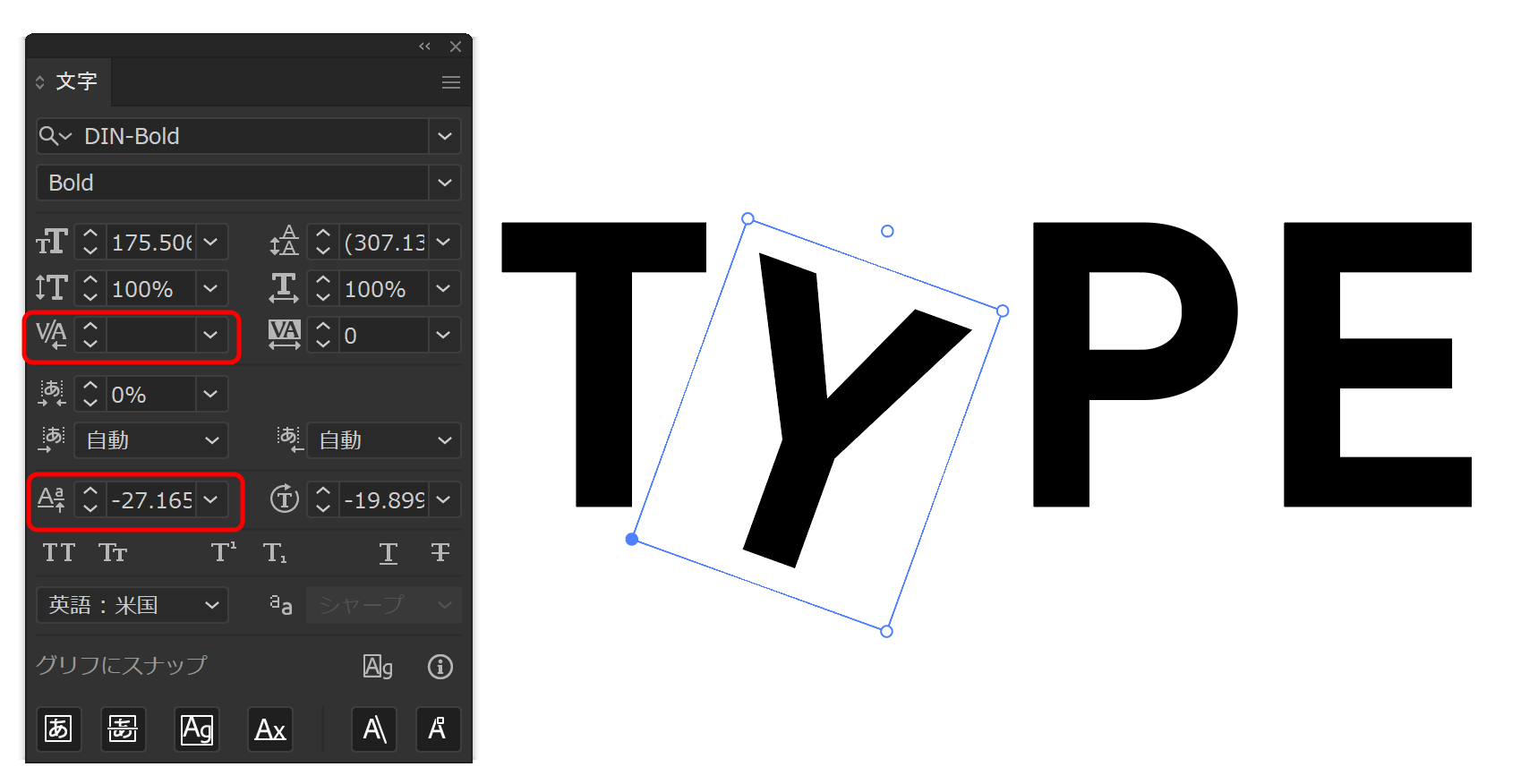The width and height of the screenshot is (1529, 784).
Task: Toggle All Caps formatting button
Action: [x=59, y=553]
